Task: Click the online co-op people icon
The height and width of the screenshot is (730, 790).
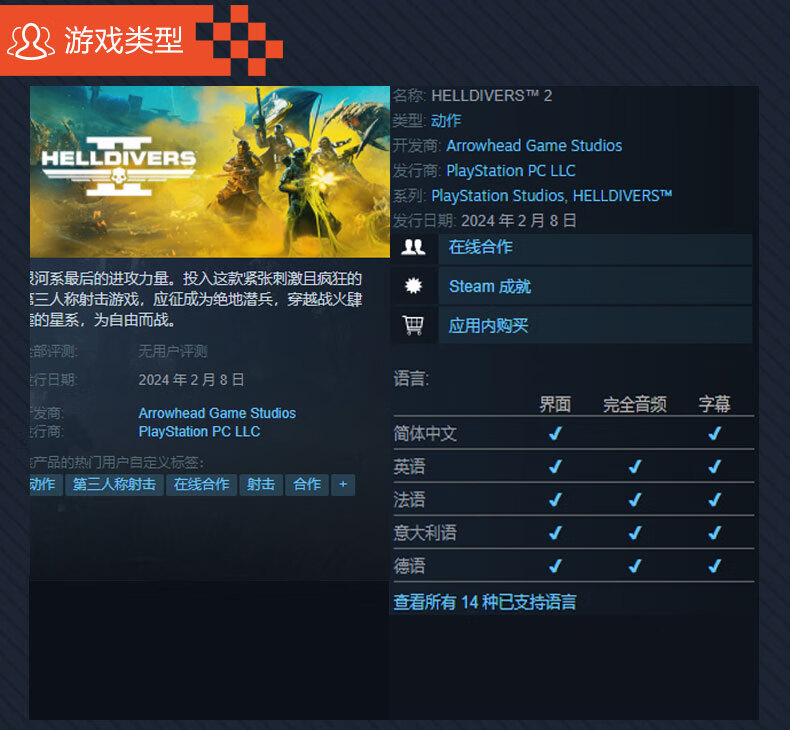Action: 413,247
